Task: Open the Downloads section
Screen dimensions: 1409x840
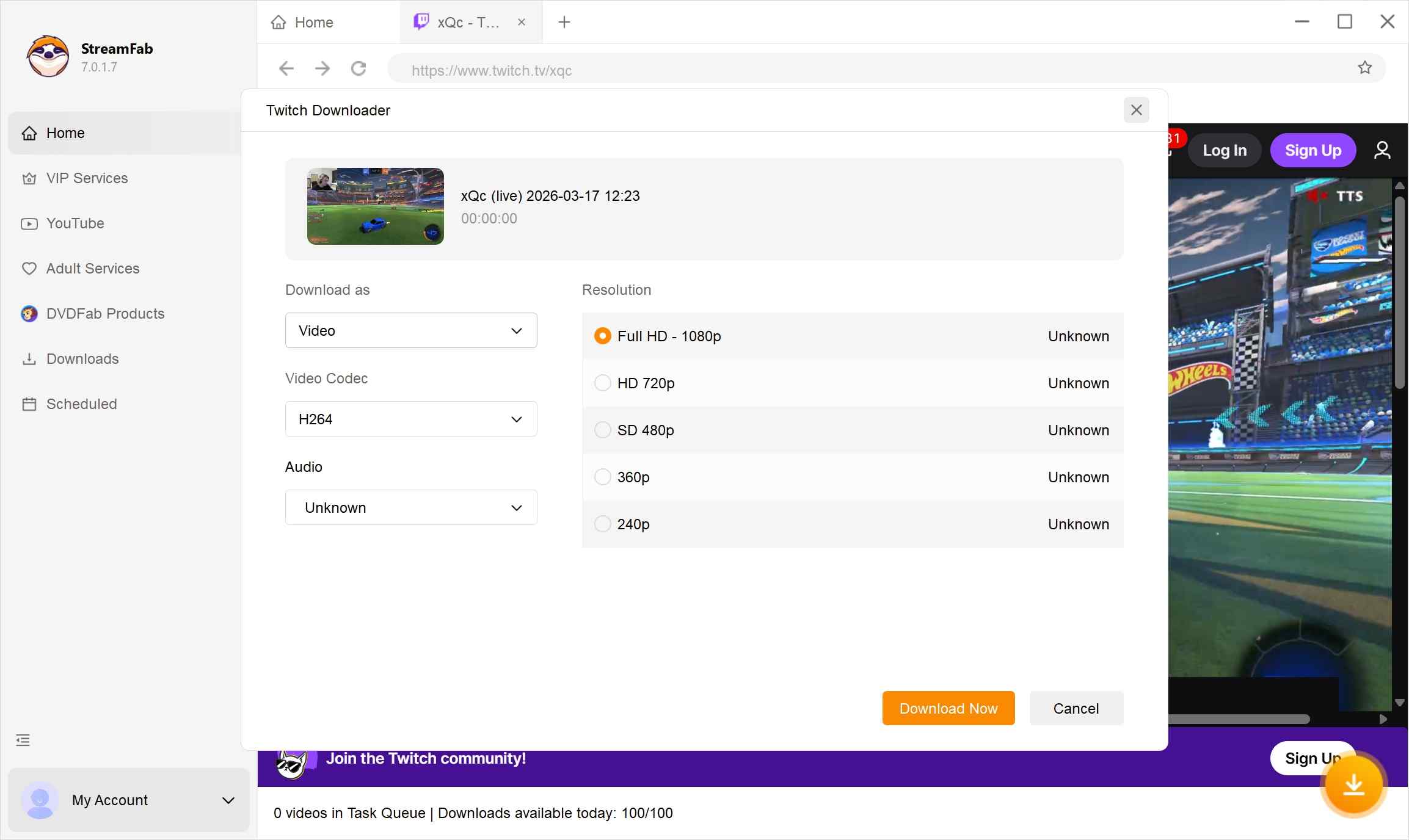Action: tap(82, 359)
